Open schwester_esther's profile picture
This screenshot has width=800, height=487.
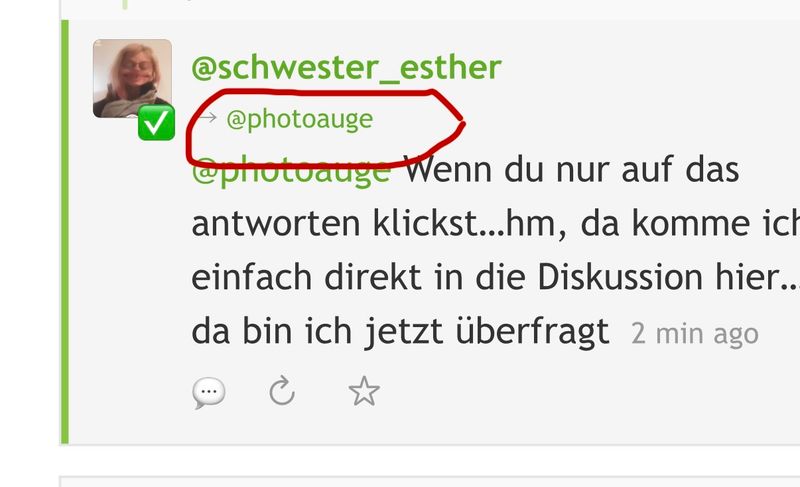point(132,79)
